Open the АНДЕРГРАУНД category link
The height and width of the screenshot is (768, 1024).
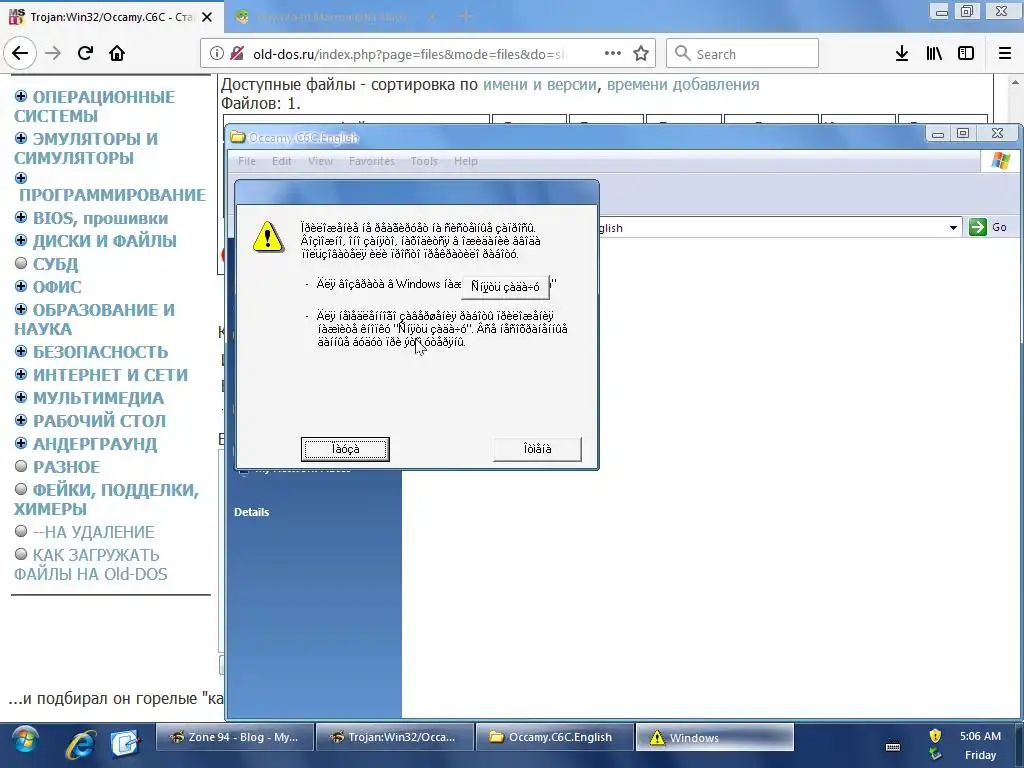coord(95,444)
